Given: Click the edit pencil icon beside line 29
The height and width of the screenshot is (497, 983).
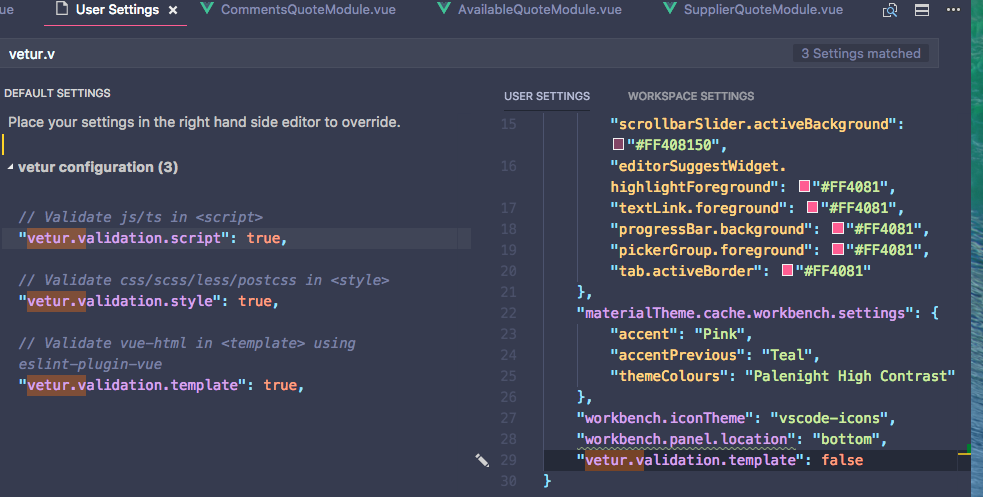Looking at the screenshot, I should click(482, 461).
